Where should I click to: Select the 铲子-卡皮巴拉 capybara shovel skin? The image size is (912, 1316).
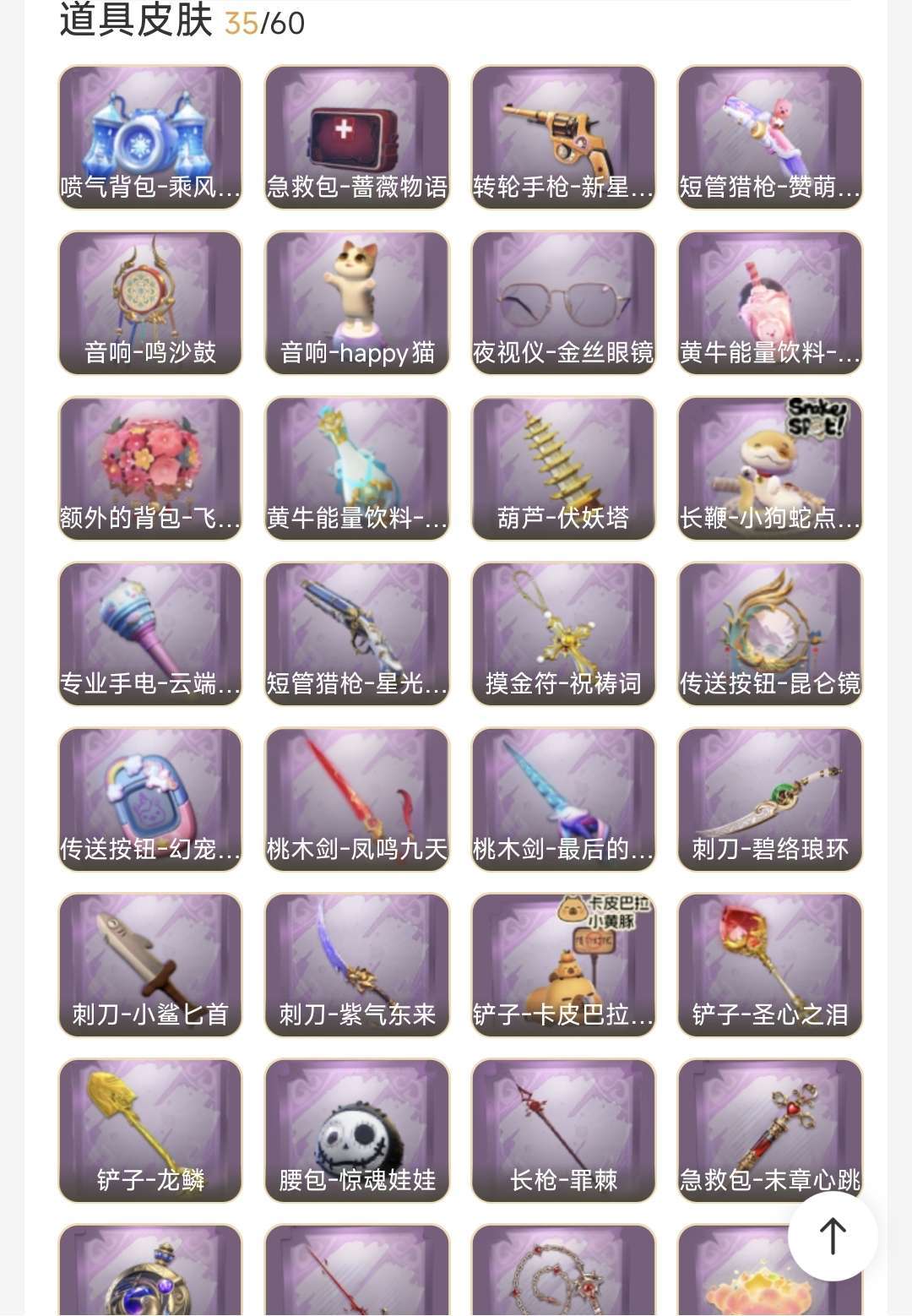pyautogui.click(x=563, y=965)
